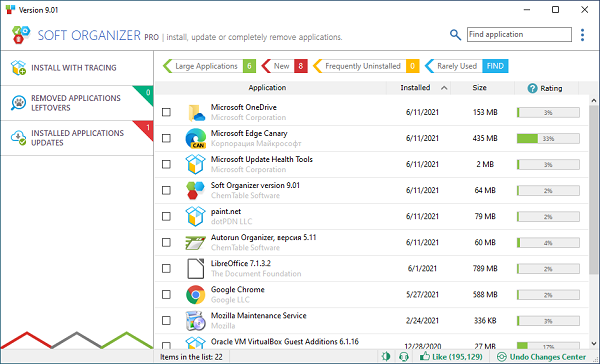The width and height of the screenshot is (600, 364).
Task: Sort by the Rating column header
Action: pos(546,88)
